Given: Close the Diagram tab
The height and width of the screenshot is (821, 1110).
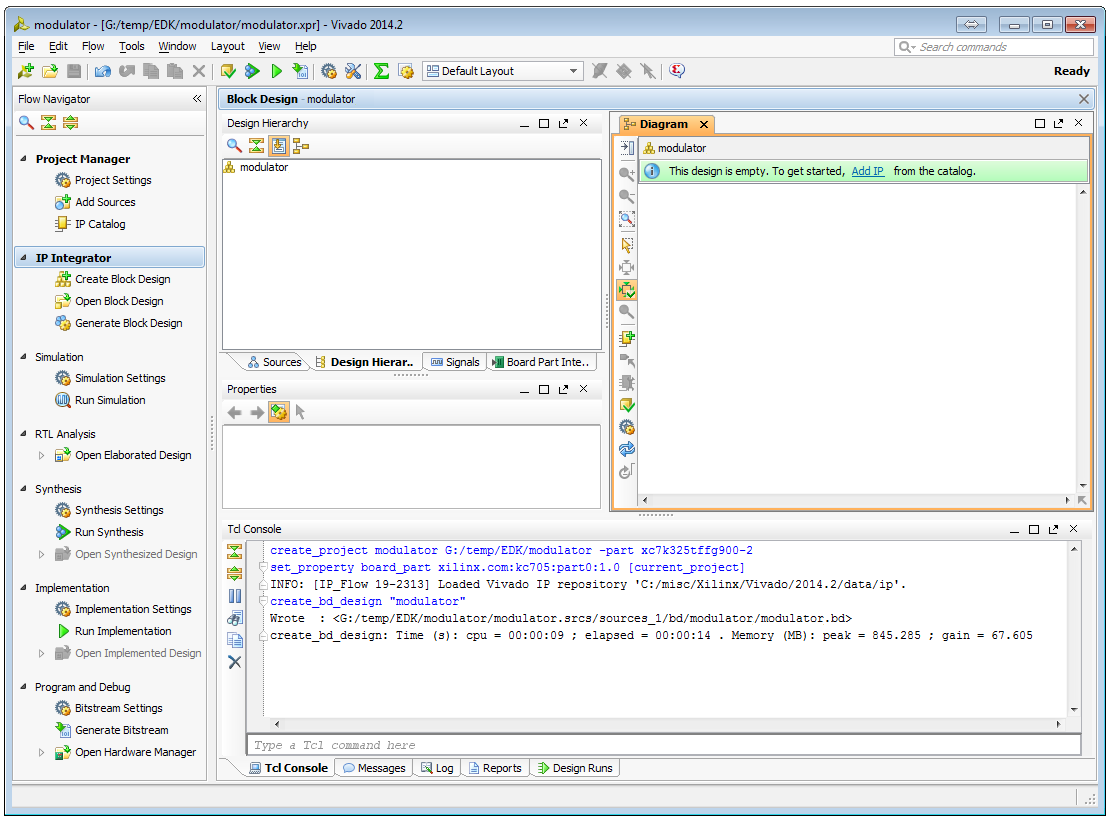Looking at the screenshot, I should pyautogui.click(x=704, y=125).
